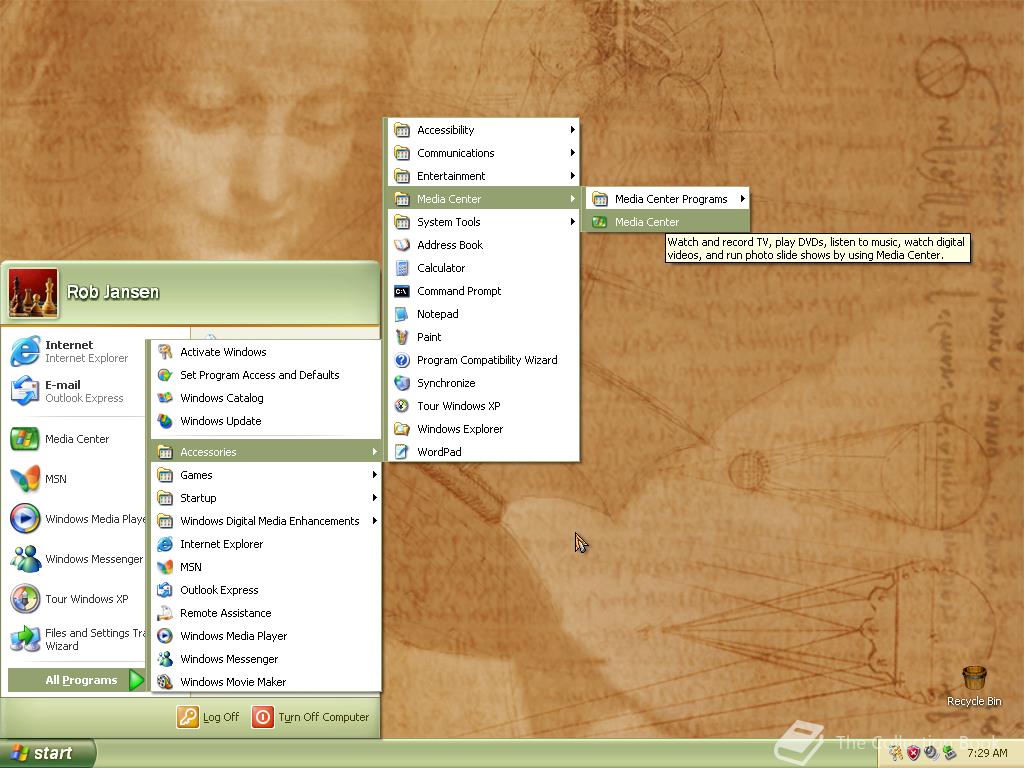Viewport: 1024px width, 768px height.
Task: Open Calculator icon in Accessories menu
Action: point(402,268)
